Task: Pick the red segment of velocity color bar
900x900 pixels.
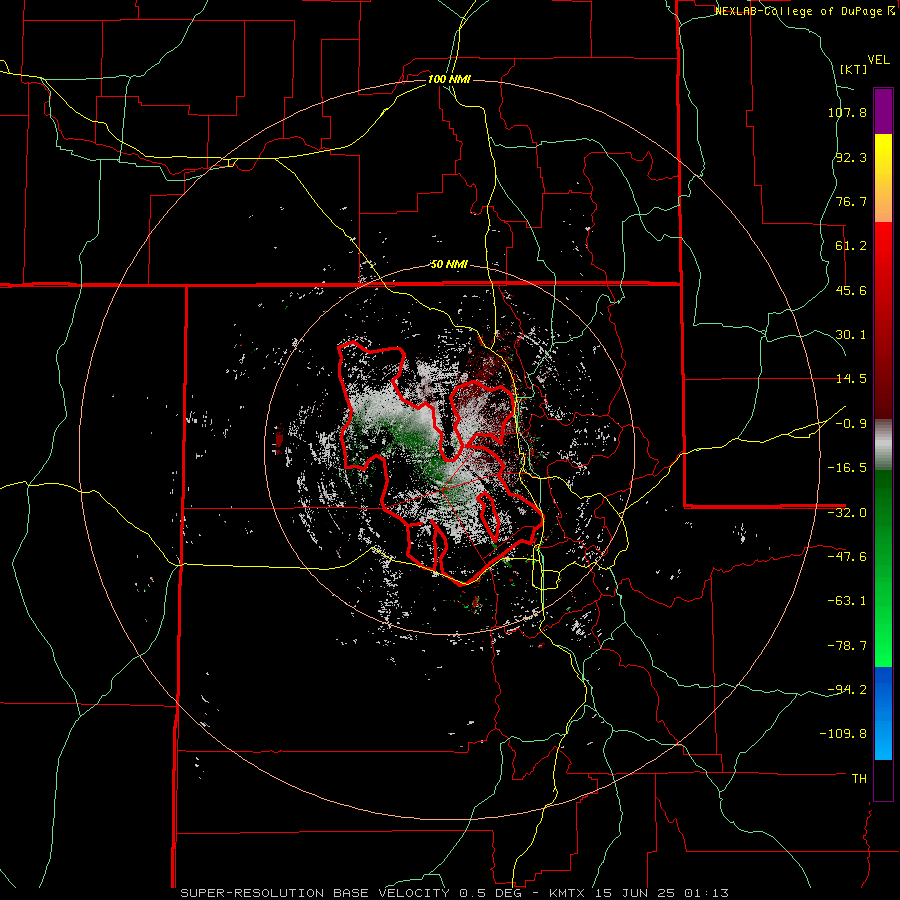Action: pos(883,320)
